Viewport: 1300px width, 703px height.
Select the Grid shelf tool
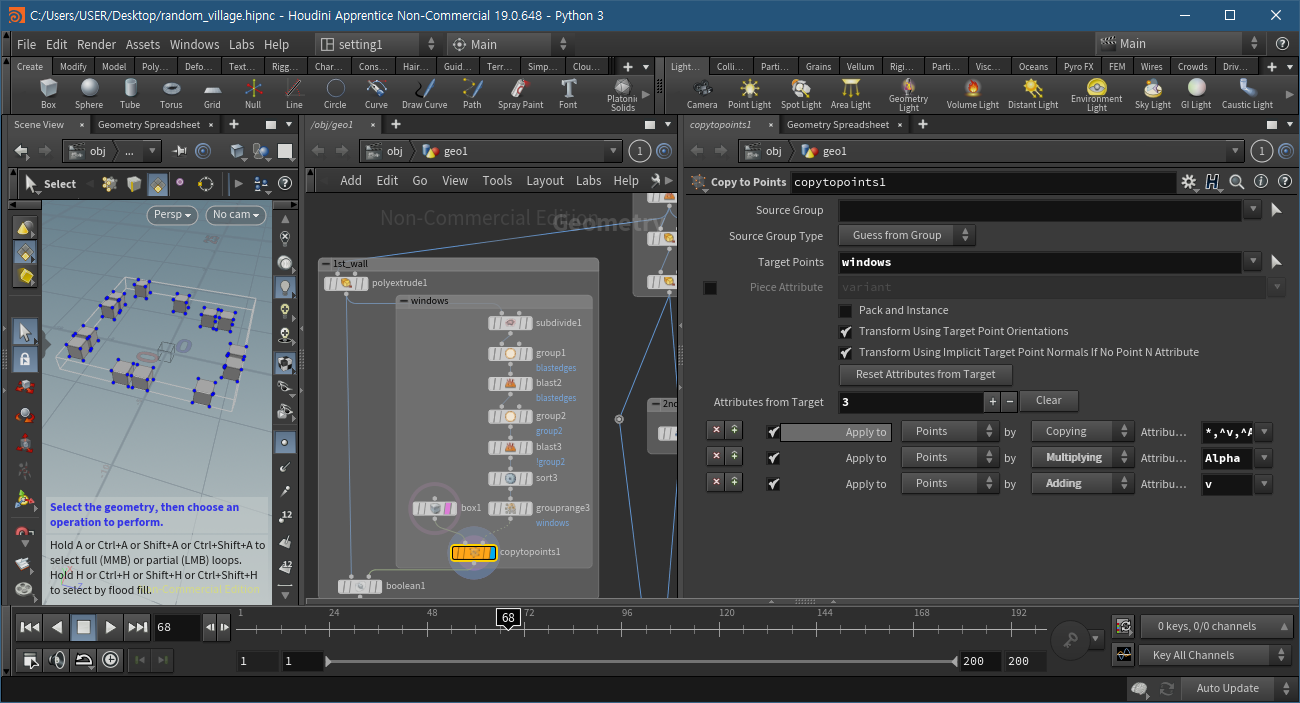pos(212,94)
